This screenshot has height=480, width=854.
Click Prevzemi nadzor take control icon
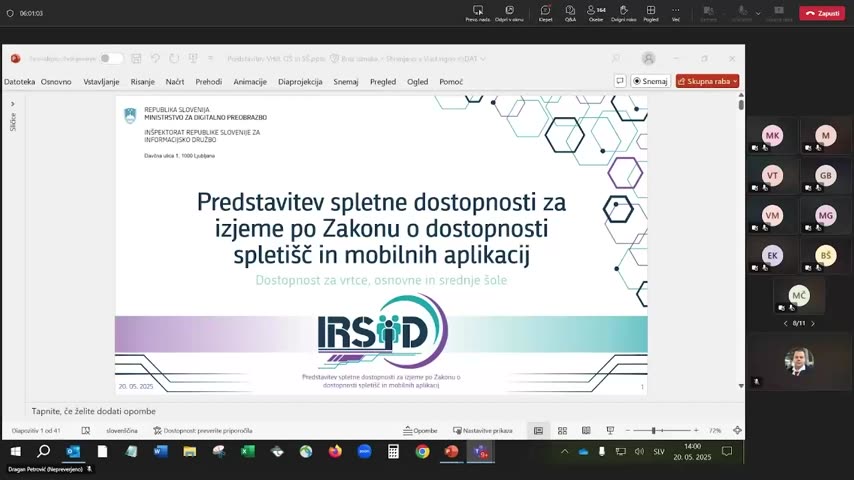478,13
